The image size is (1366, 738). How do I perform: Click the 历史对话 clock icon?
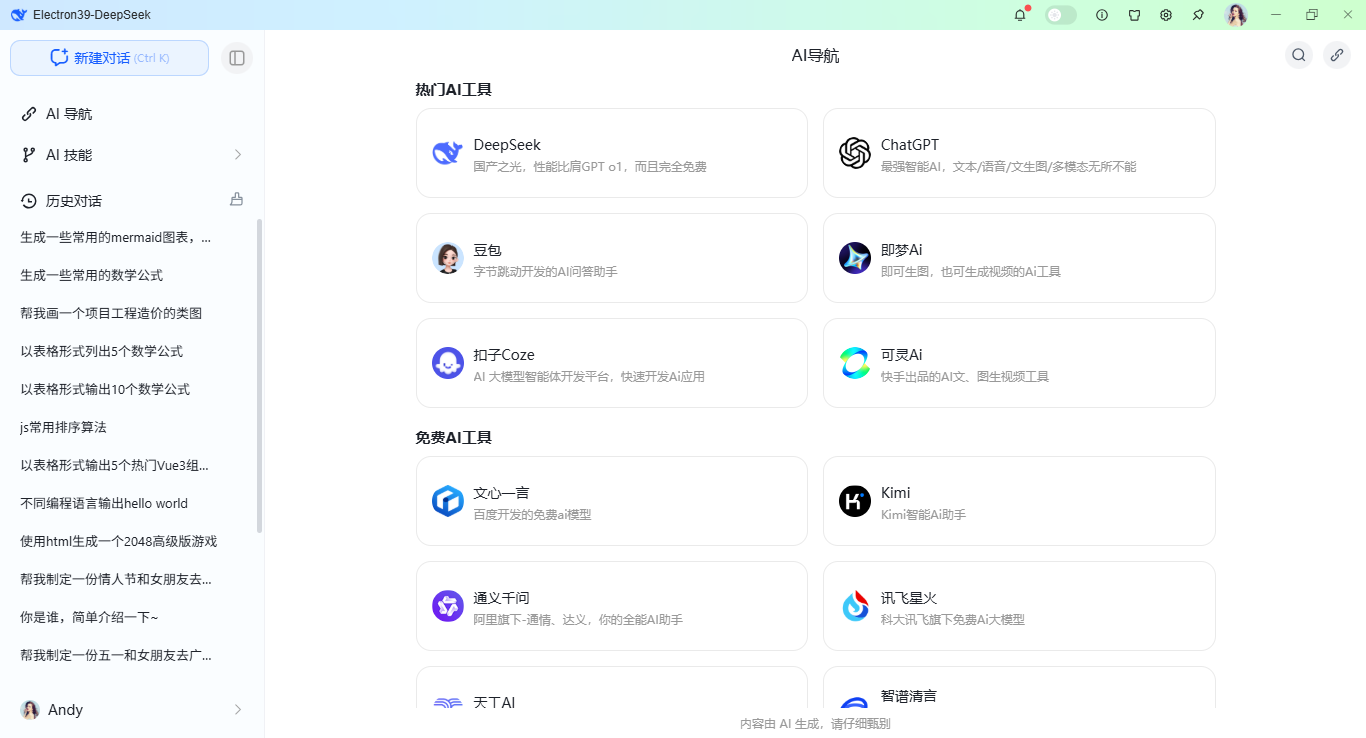29,201
